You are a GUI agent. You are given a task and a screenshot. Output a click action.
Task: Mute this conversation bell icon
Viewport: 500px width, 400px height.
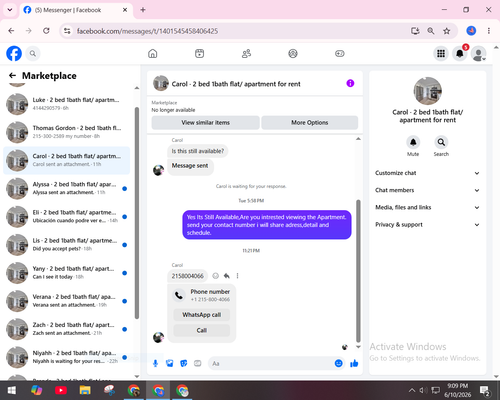413,142
